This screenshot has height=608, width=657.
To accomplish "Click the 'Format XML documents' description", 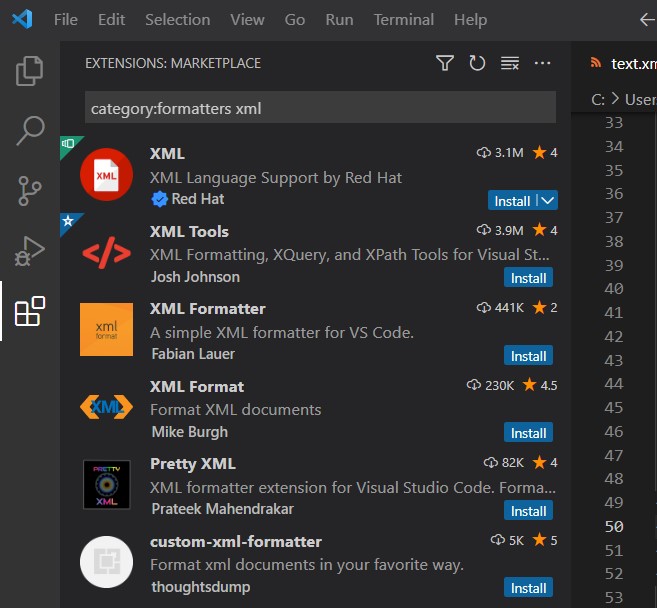I will pos(235,410).
